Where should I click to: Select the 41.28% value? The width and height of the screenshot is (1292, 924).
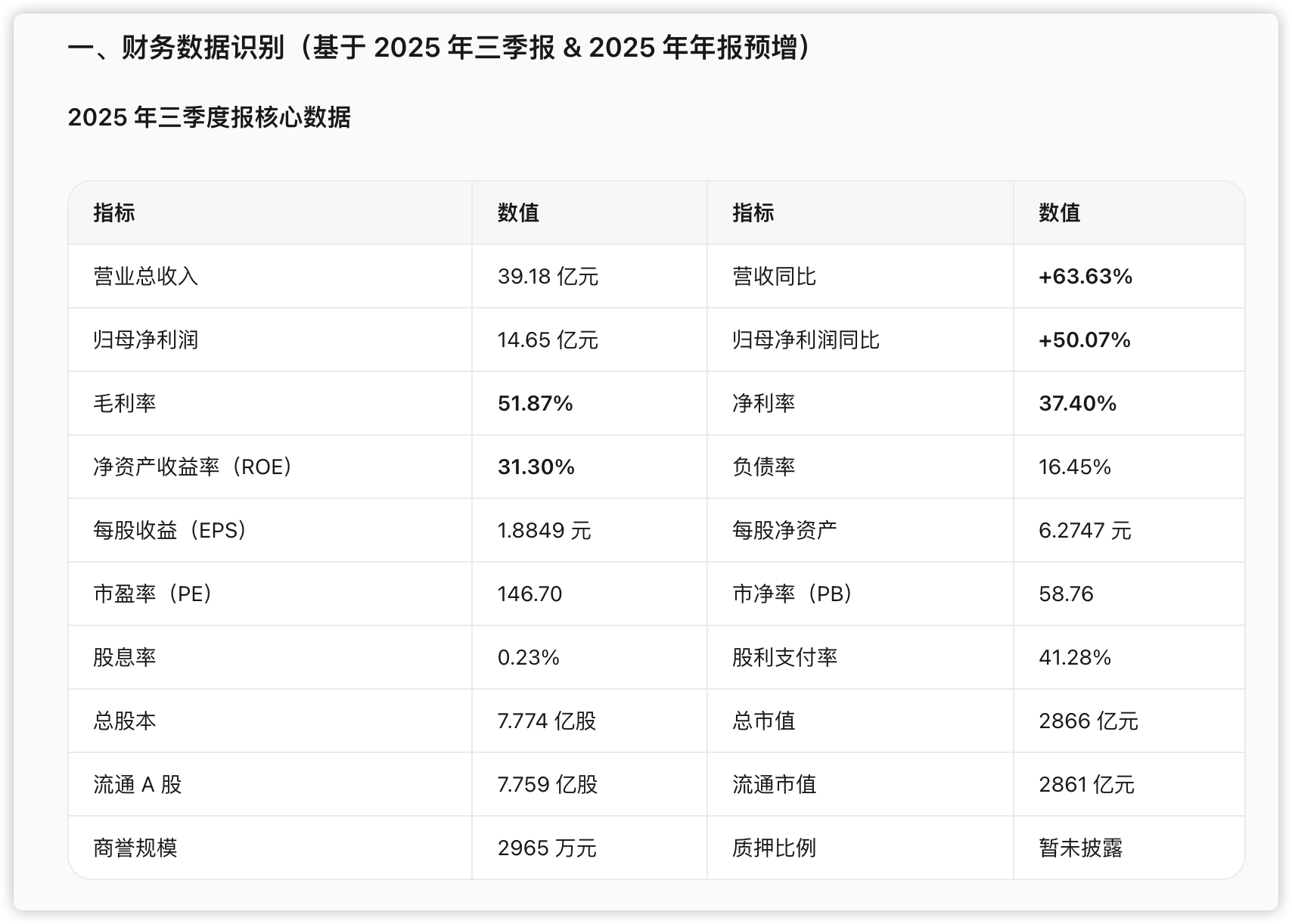tap(1075, 657)
